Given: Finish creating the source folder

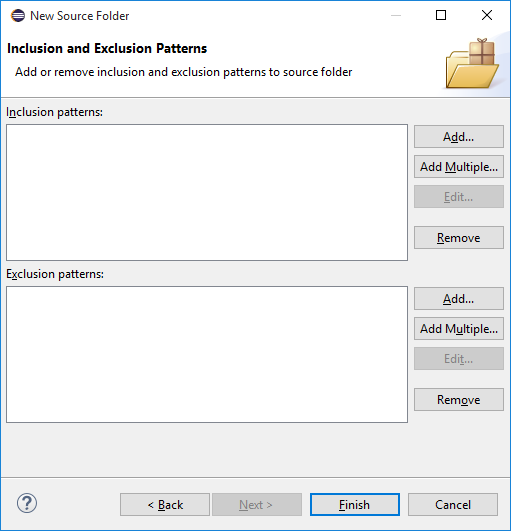Looking at the screenshot, I should coord(355,505).
